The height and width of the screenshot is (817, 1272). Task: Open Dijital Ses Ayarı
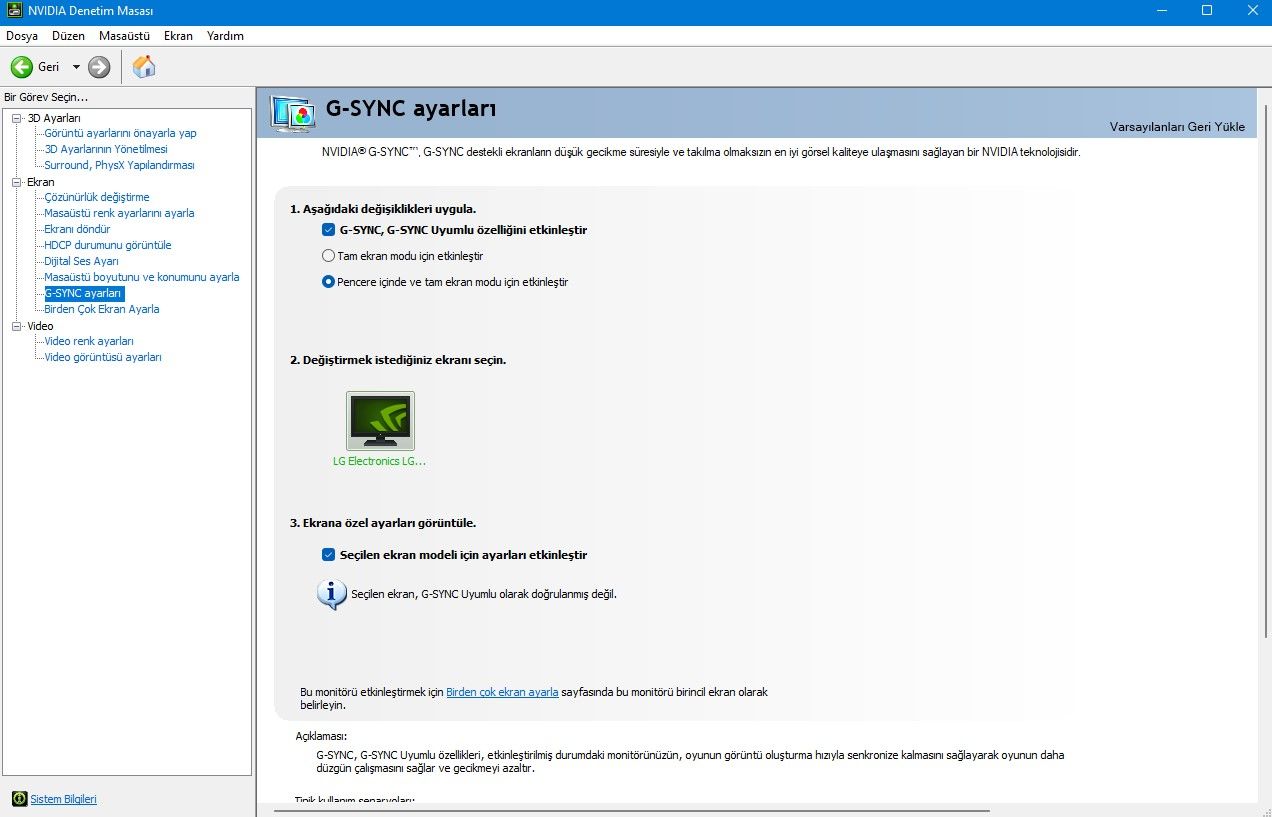81,261
